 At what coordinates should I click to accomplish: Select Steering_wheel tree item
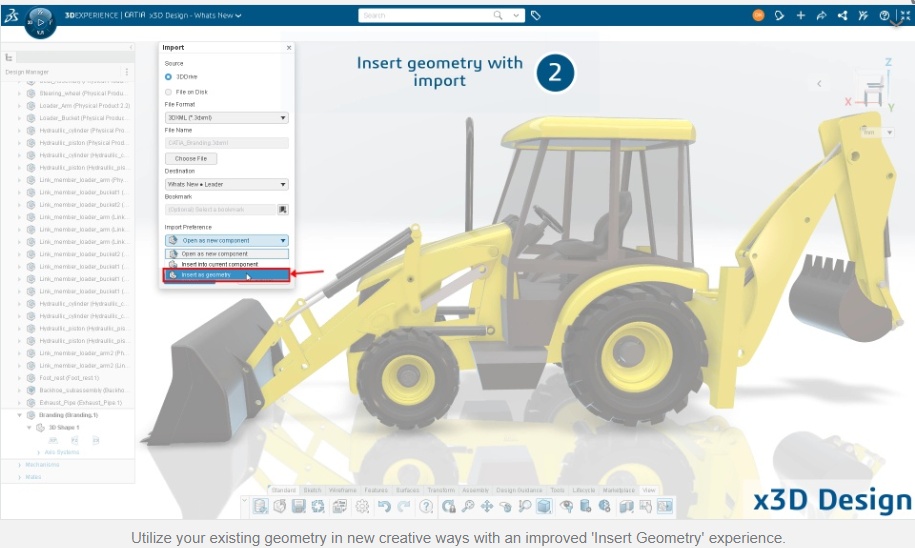[82, 93]
